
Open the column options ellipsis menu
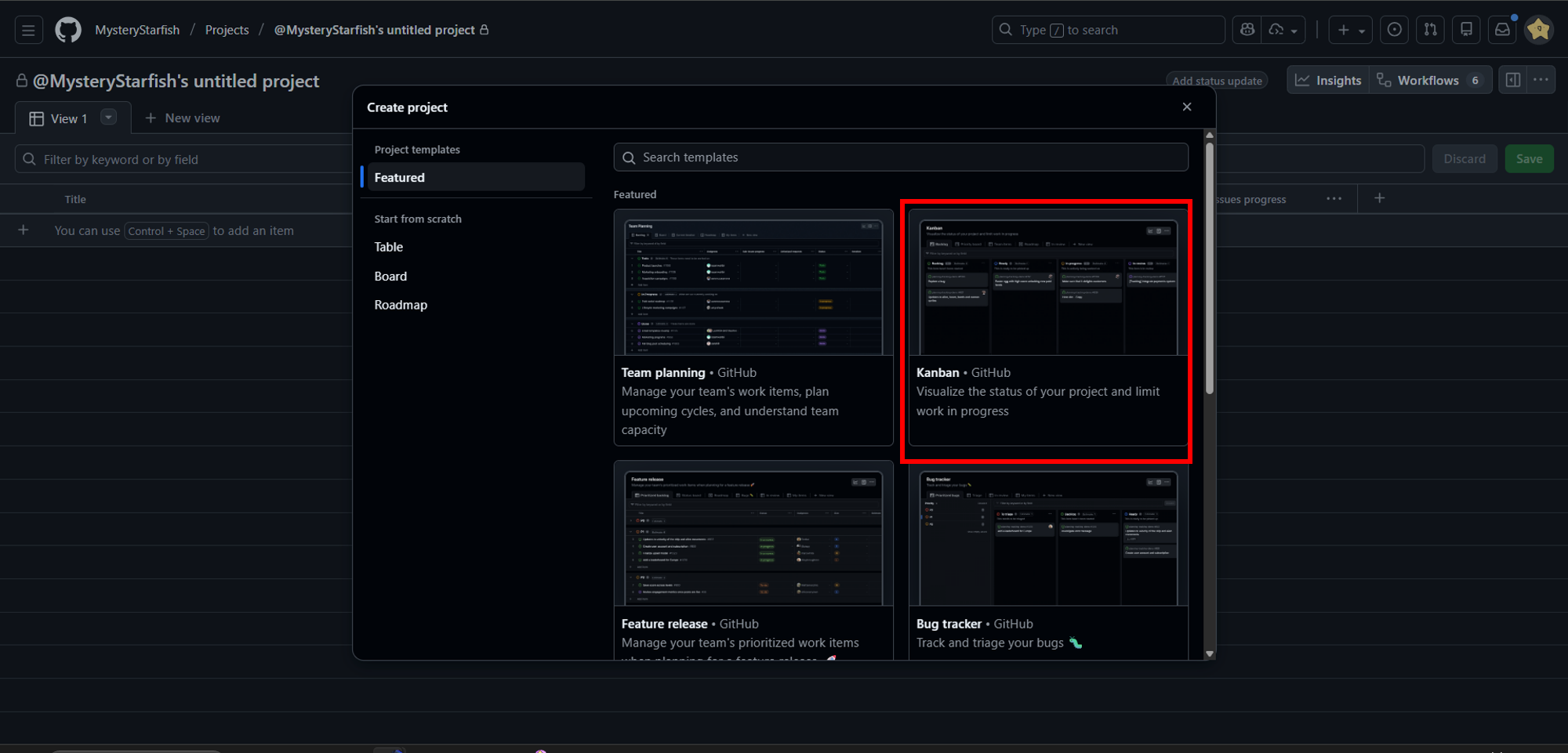1334,199
